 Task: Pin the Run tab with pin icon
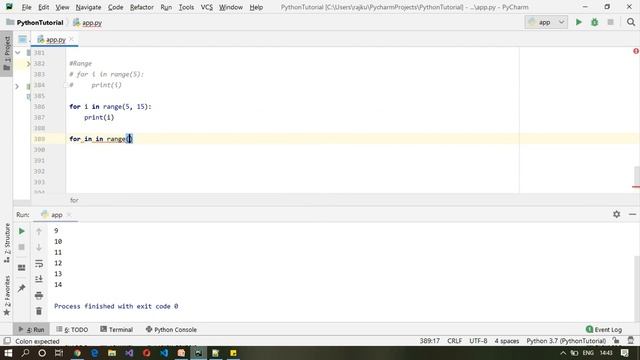tap(22, 288)
